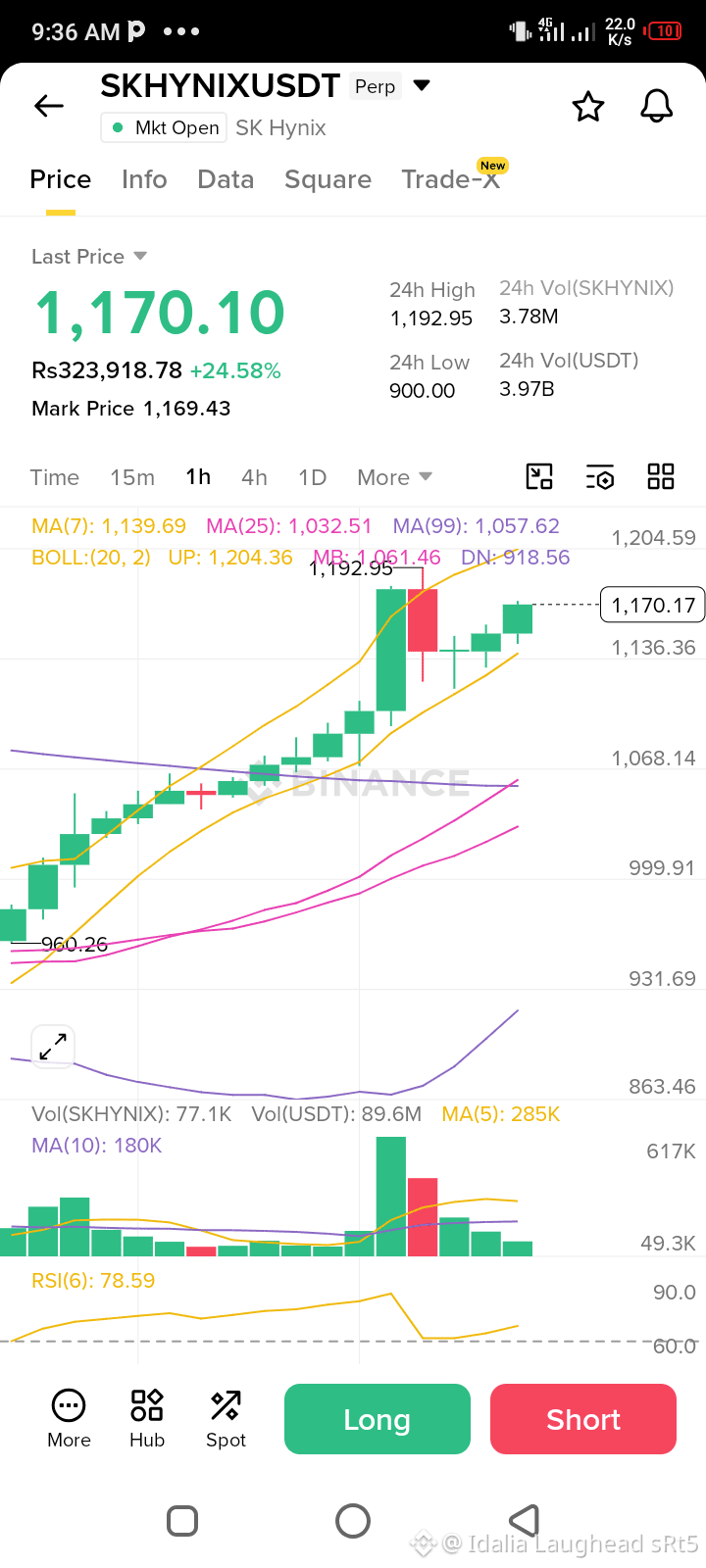Tap the +24.58% change figure
Screen dimensions: 706x1568
click(x=235, y=371)
